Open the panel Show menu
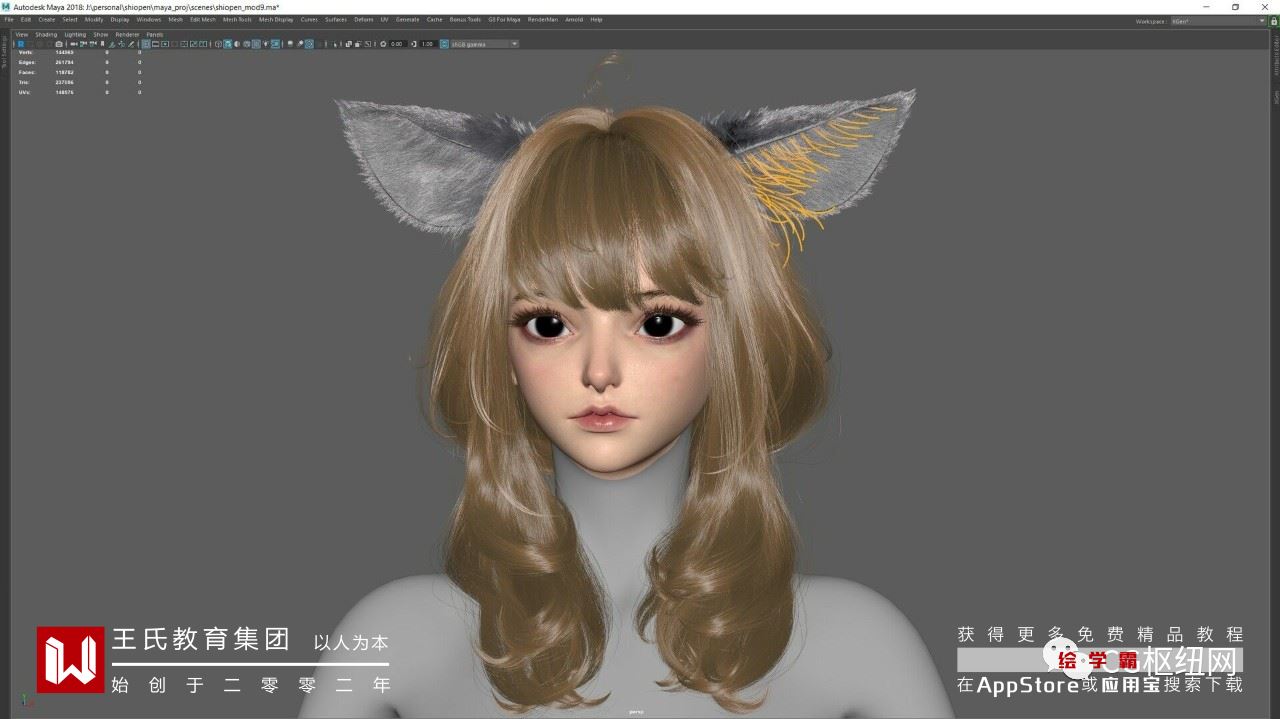Viewport: 1280px width, 719px height. coord(101,34)
